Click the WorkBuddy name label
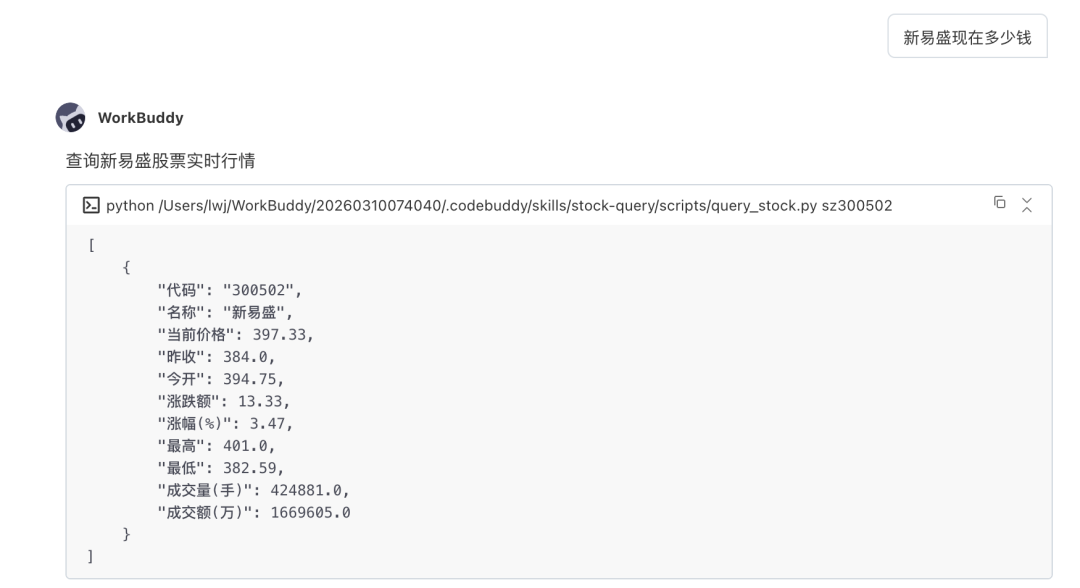This screenshot has height=588, width=1080. tap(141, 118)
